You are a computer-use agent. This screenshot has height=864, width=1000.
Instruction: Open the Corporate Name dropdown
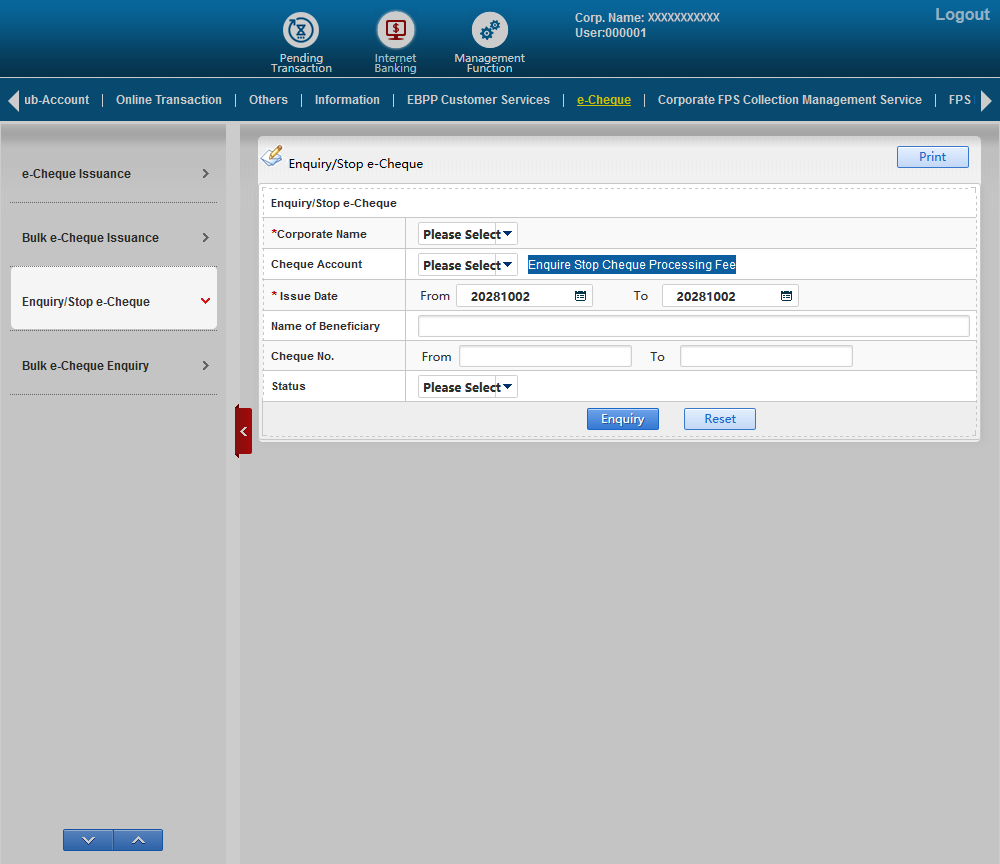coord(467,234)
